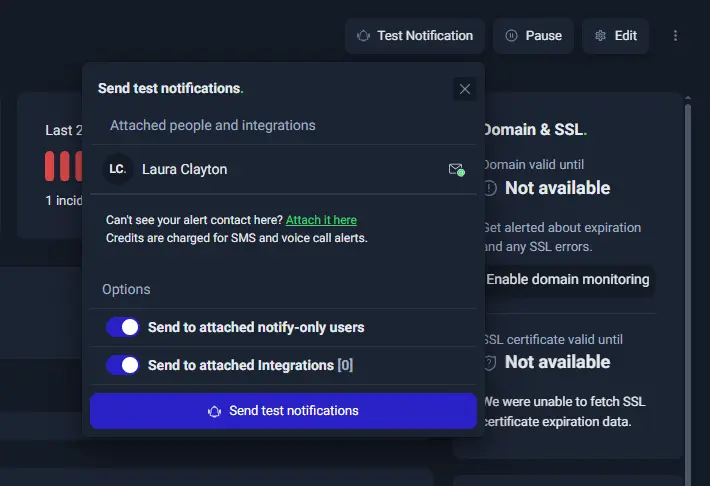Click the Domain & SSL heading

pos(534,130)
